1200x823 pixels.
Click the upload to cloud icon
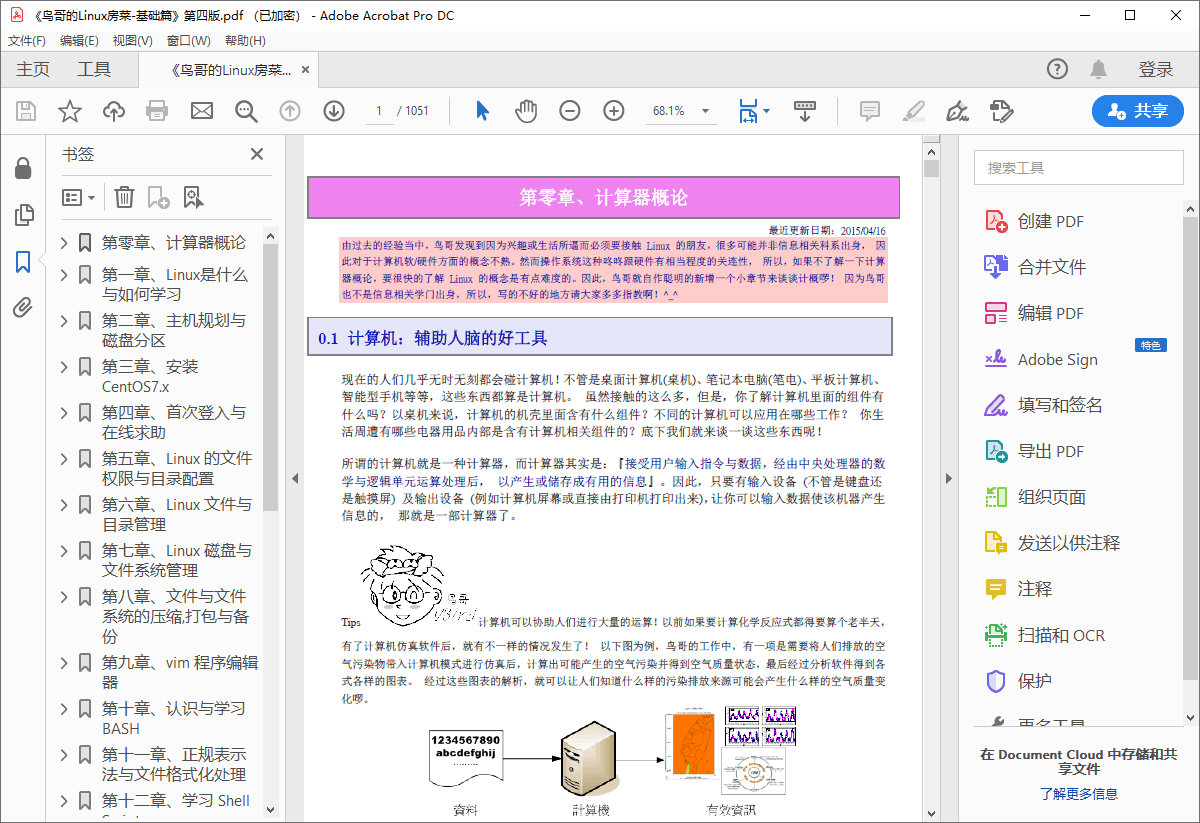(114, 111)
